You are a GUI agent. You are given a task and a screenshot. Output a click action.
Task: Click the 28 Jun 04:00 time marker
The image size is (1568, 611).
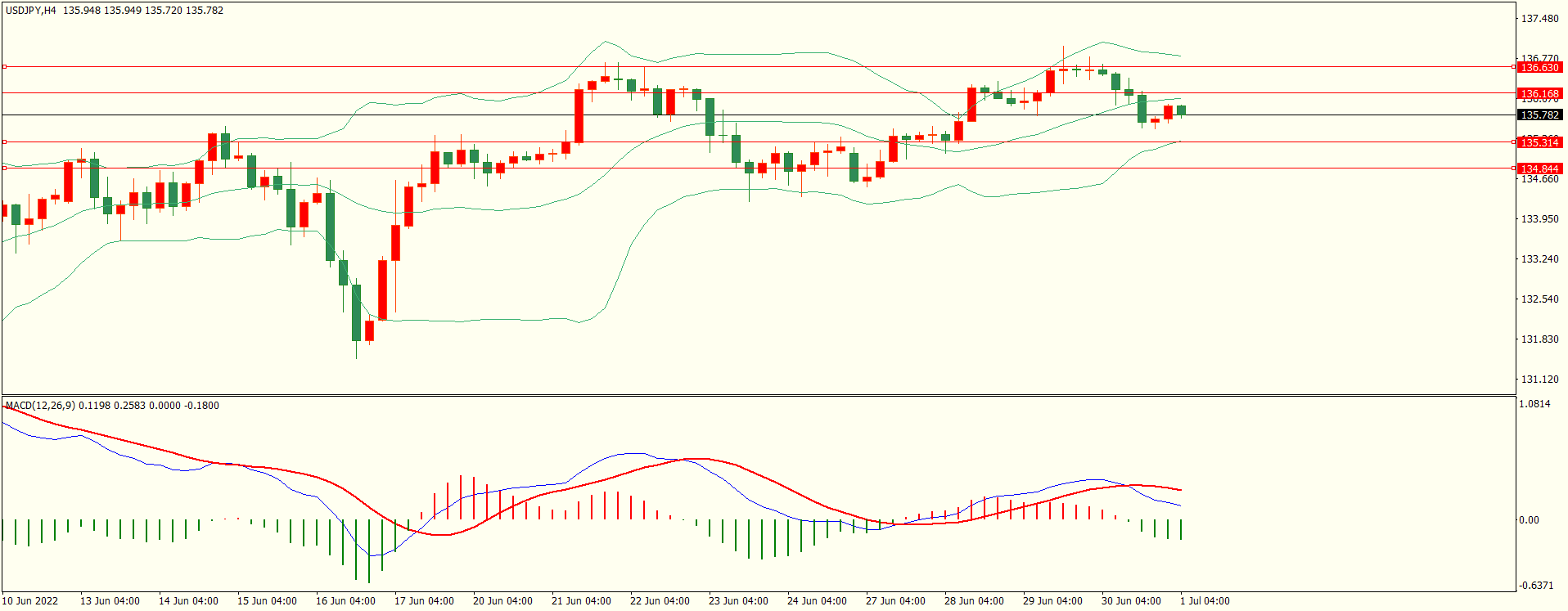pyautogui.click(x=974, y=601)
